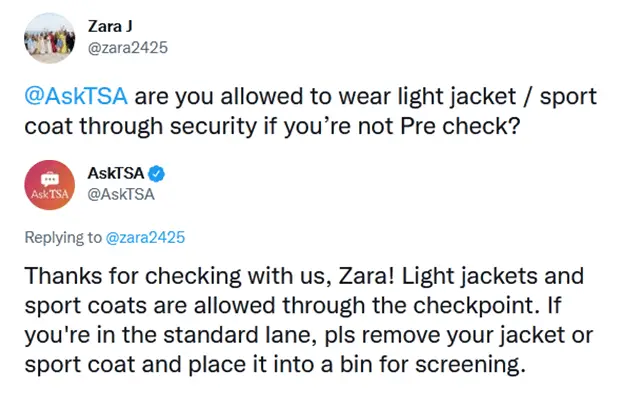Click 'Zara!' in the AskTSA reply

pyautogui.click(x=367, y=276)
